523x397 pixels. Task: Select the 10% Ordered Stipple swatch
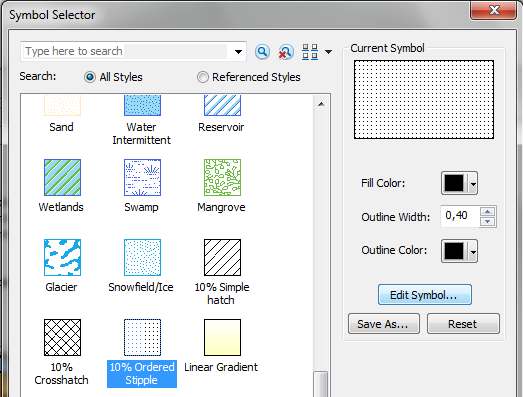click(142, 338)
